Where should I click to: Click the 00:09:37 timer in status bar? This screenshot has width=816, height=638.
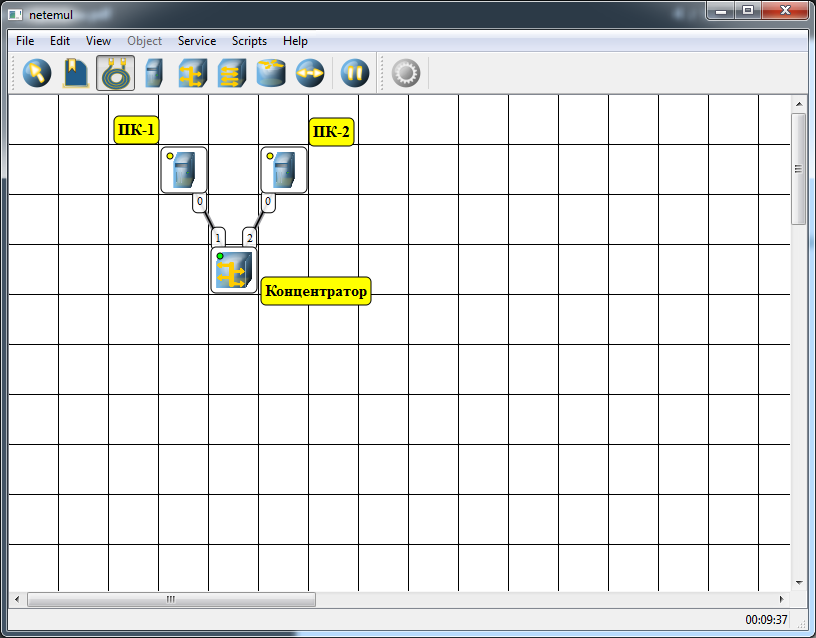tap(766, 619)
